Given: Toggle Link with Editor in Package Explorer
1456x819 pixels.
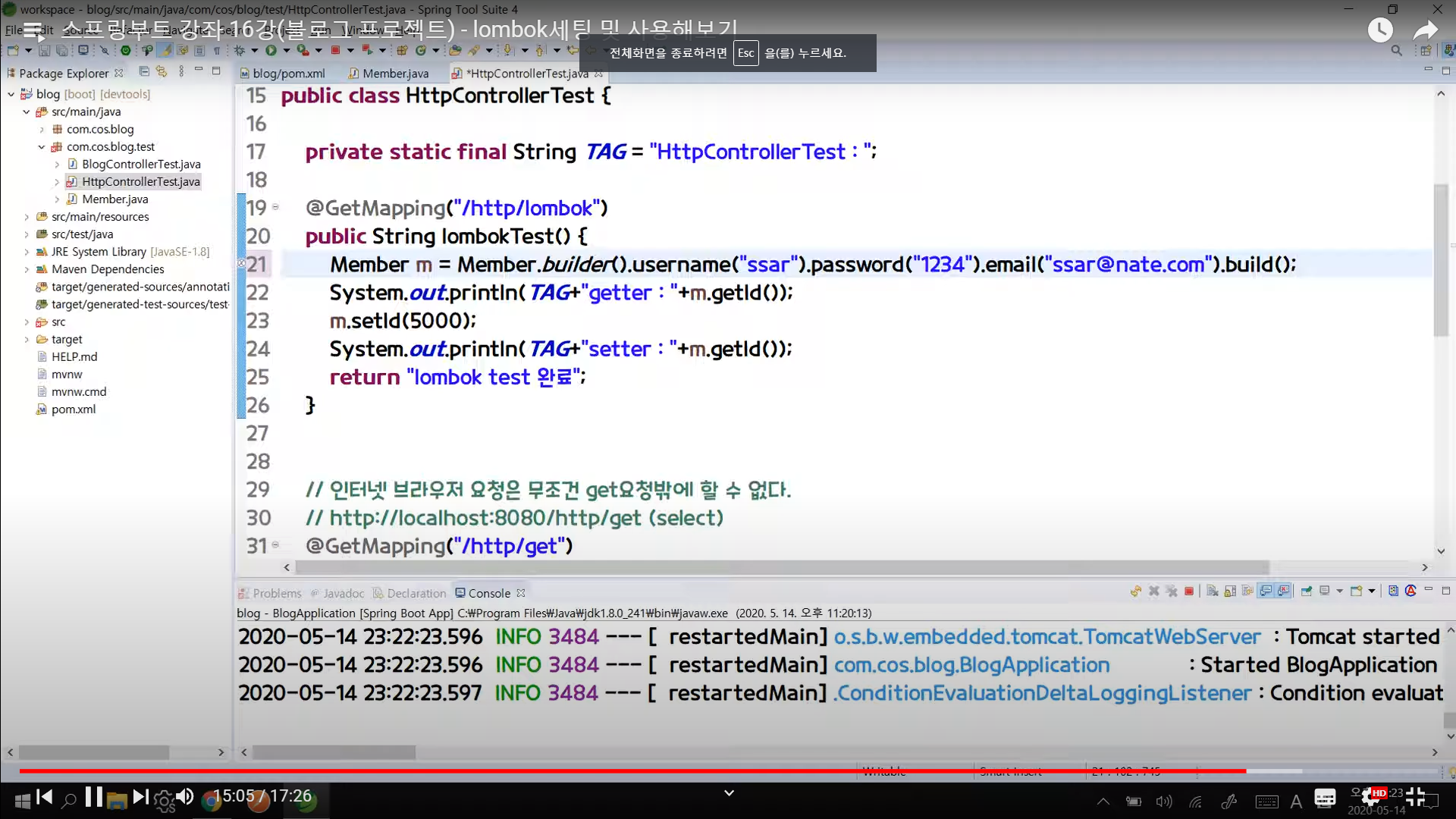Looking at the screenshot, I should [x=162, y=71].
